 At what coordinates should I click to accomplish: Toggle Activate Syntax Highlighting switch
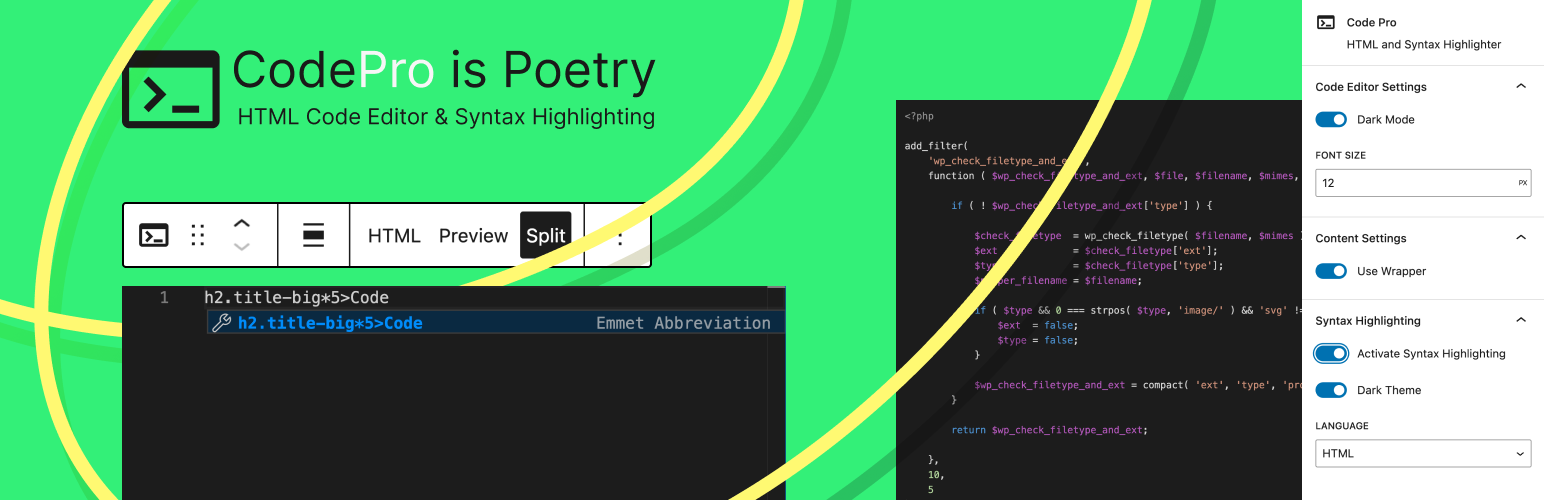pos(1331,354)
